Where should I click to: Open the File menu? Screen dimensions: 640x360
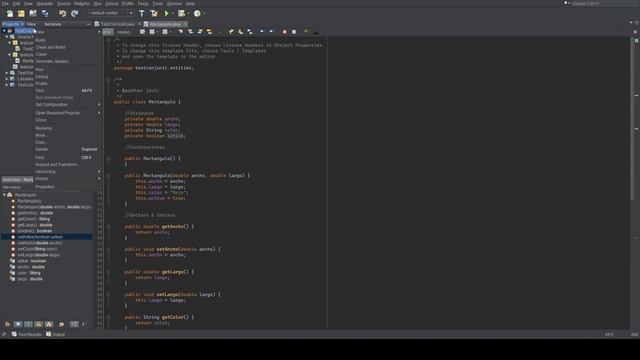5,4
